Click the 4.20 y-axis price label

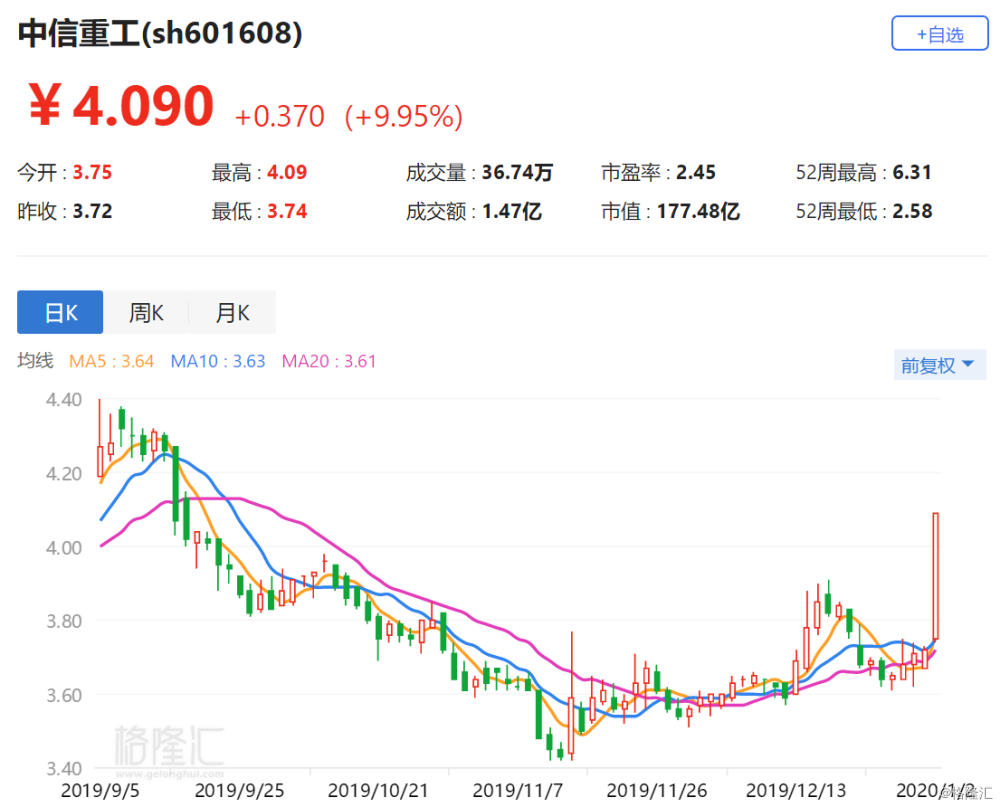(x=64, y=474)
